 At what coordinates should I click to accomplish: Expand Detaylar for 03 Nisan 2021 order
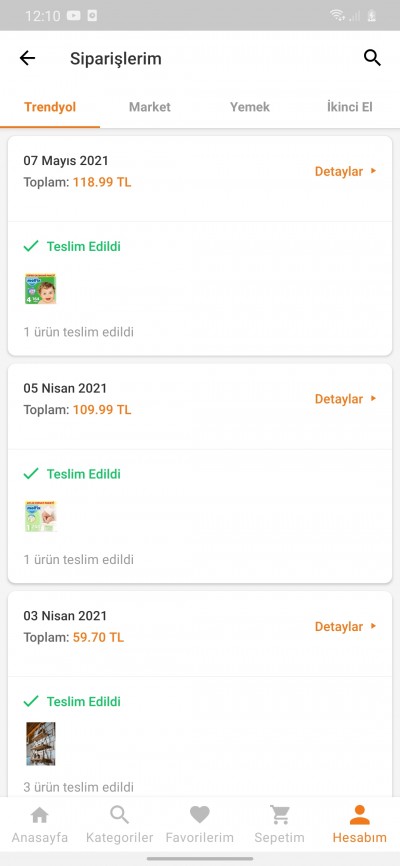point(345,626)
